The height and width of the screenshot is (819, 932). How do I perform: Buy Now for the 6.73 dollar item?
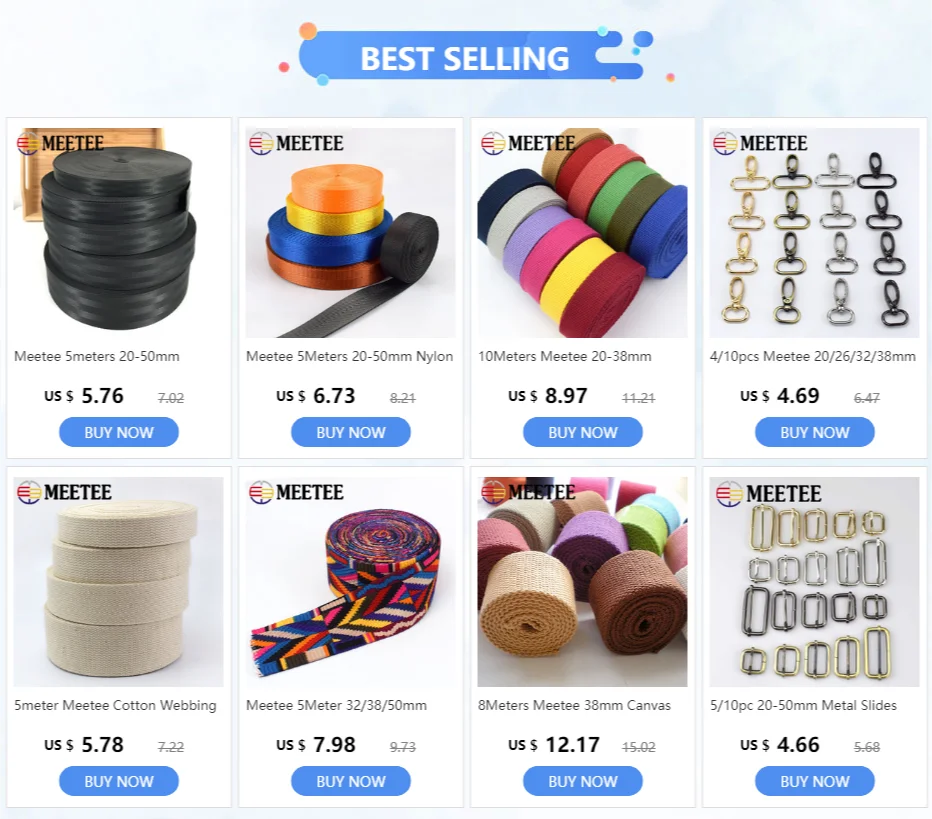click(351, 432)
